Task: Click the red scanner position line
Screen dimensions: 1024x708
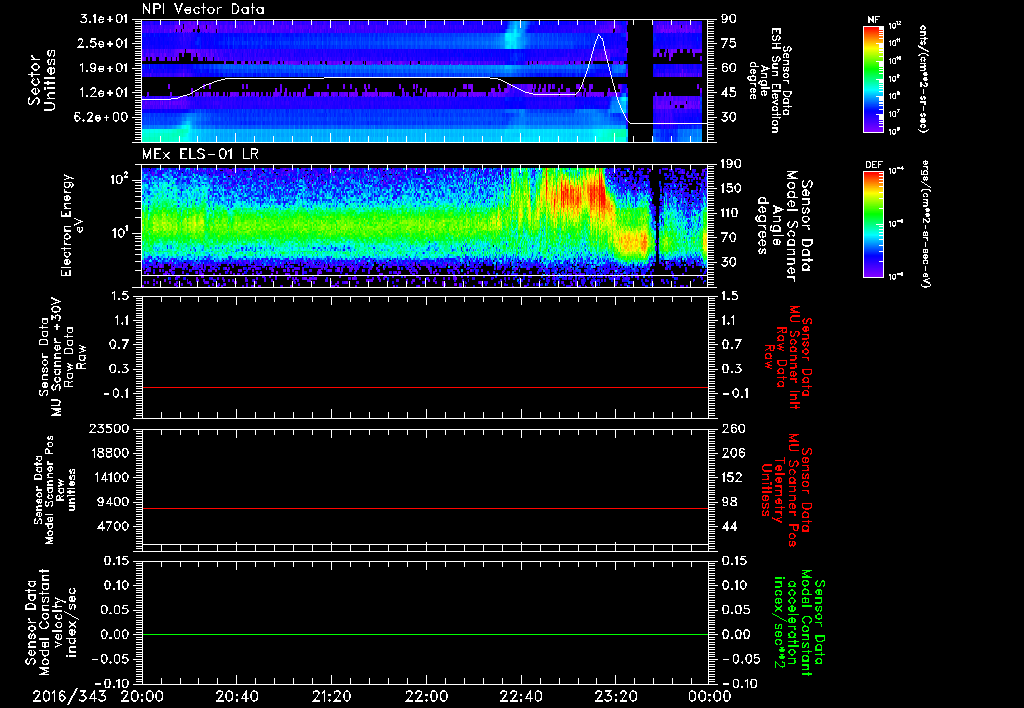Action: tap(425, 509)
